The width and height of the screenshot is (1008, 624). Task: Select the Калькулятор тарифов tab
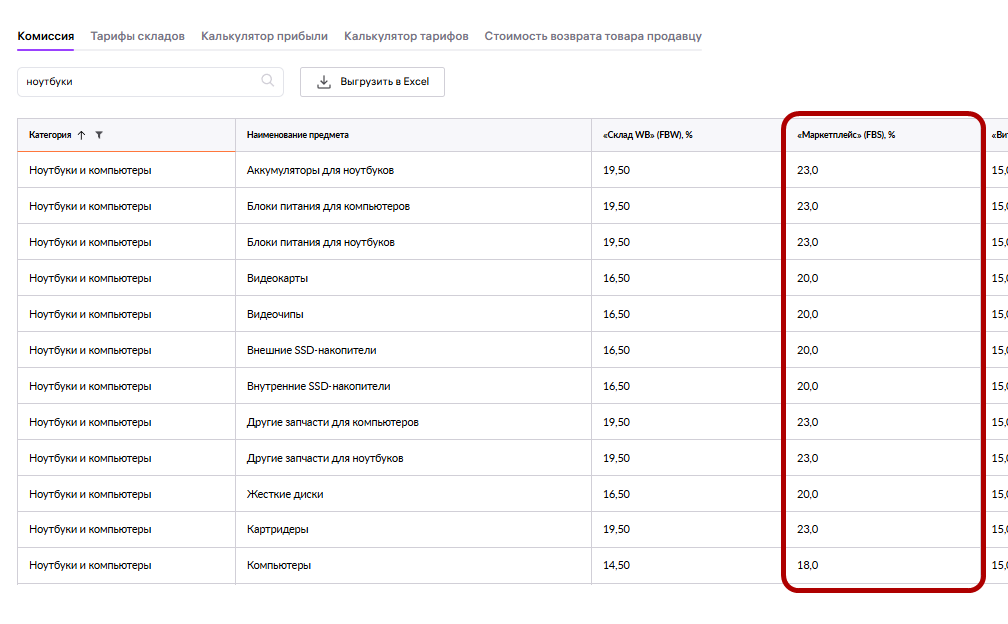[406, 36]
